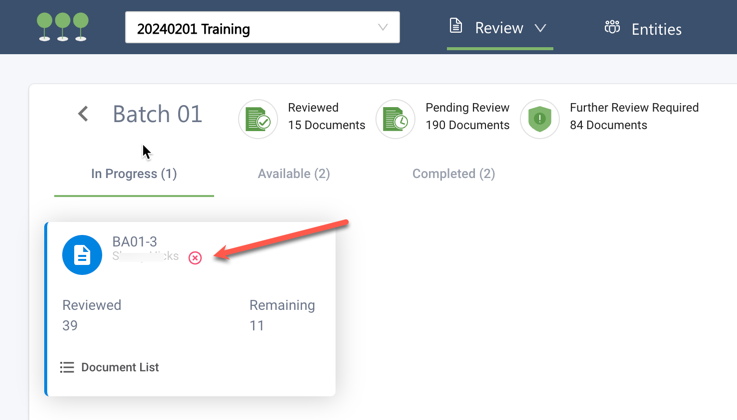Open the Entities menu item
Screen dimensions: 737x420
[x=656, y=29]
